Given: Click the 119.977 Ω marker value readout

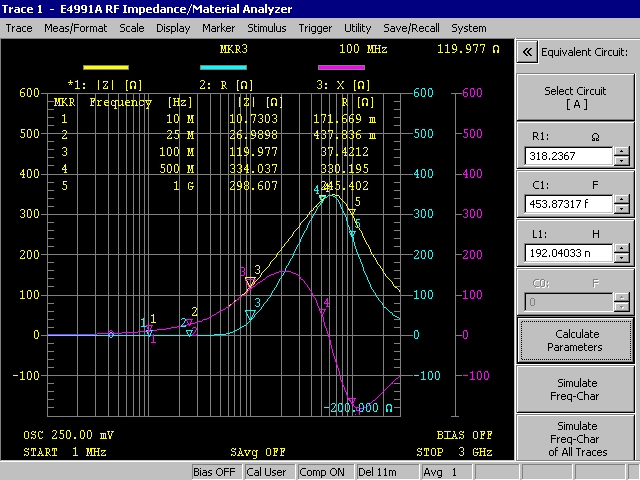Looking at the screenshot, I should pos(468,49).
